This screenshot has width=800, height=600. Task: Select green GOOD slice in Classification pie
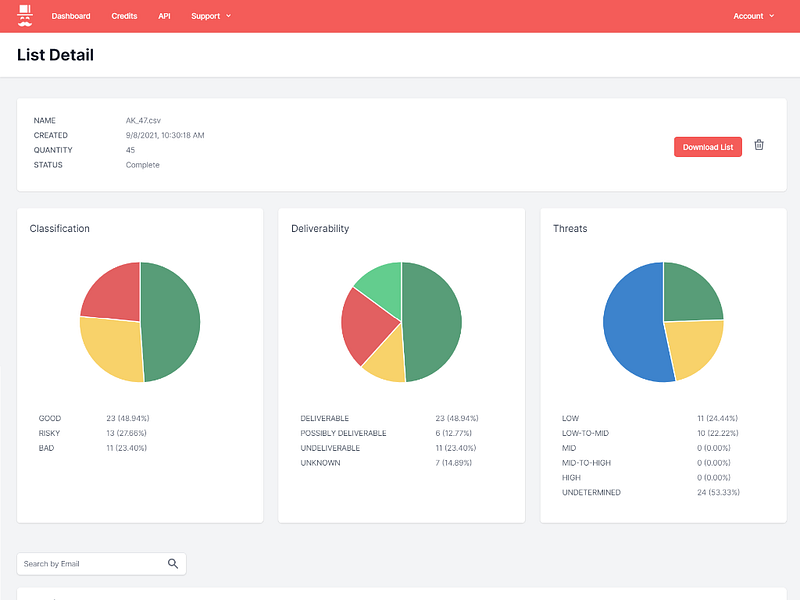coord(171,321)
